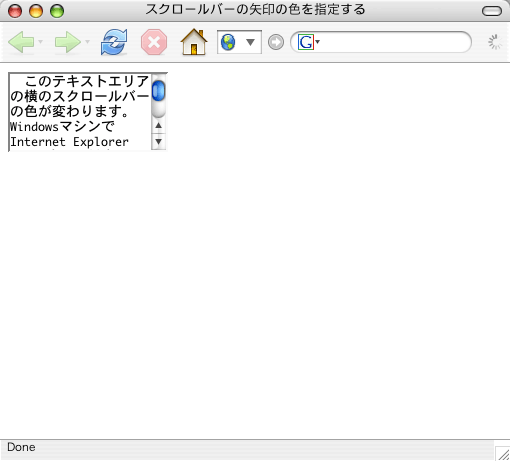
Task: Click the green Forward arrow button
Action: click(x=68, y=42)
